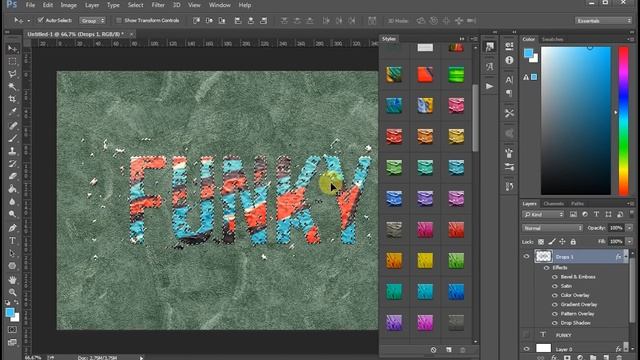This screenshot has height=360, width=640.
Task: Open the Group auto-select dropdown
Action: pos(92,20)
